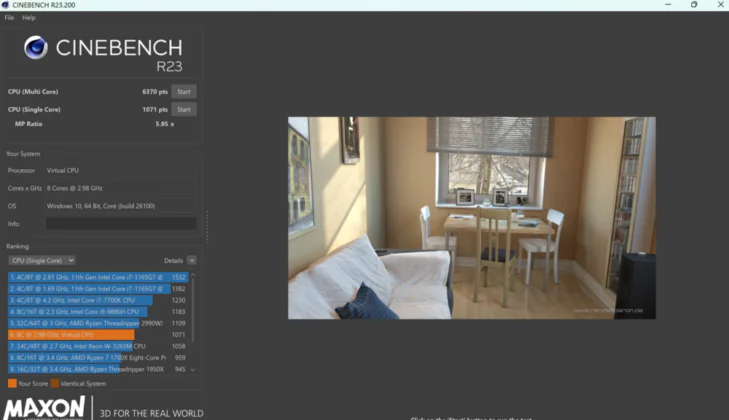This screenshot has width=729, height=420.
Task: Select the Intel Xeon W-3265M ranking row
Action: tap(98, 346)
